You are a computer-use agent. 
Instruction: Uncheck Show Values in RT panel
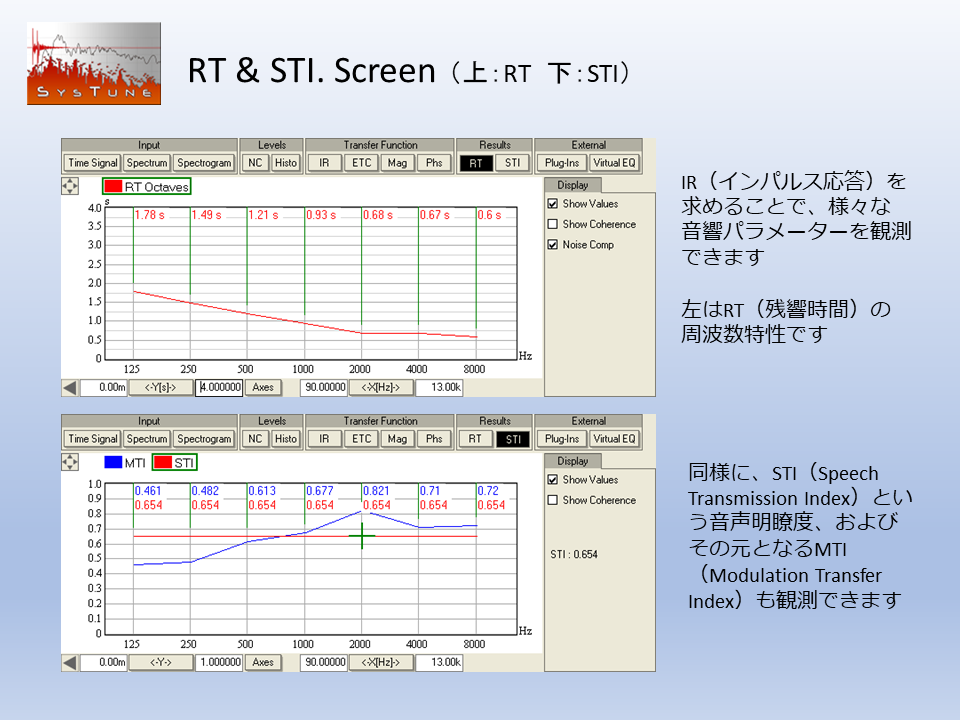pyautogui.click(x=553, y=204)
